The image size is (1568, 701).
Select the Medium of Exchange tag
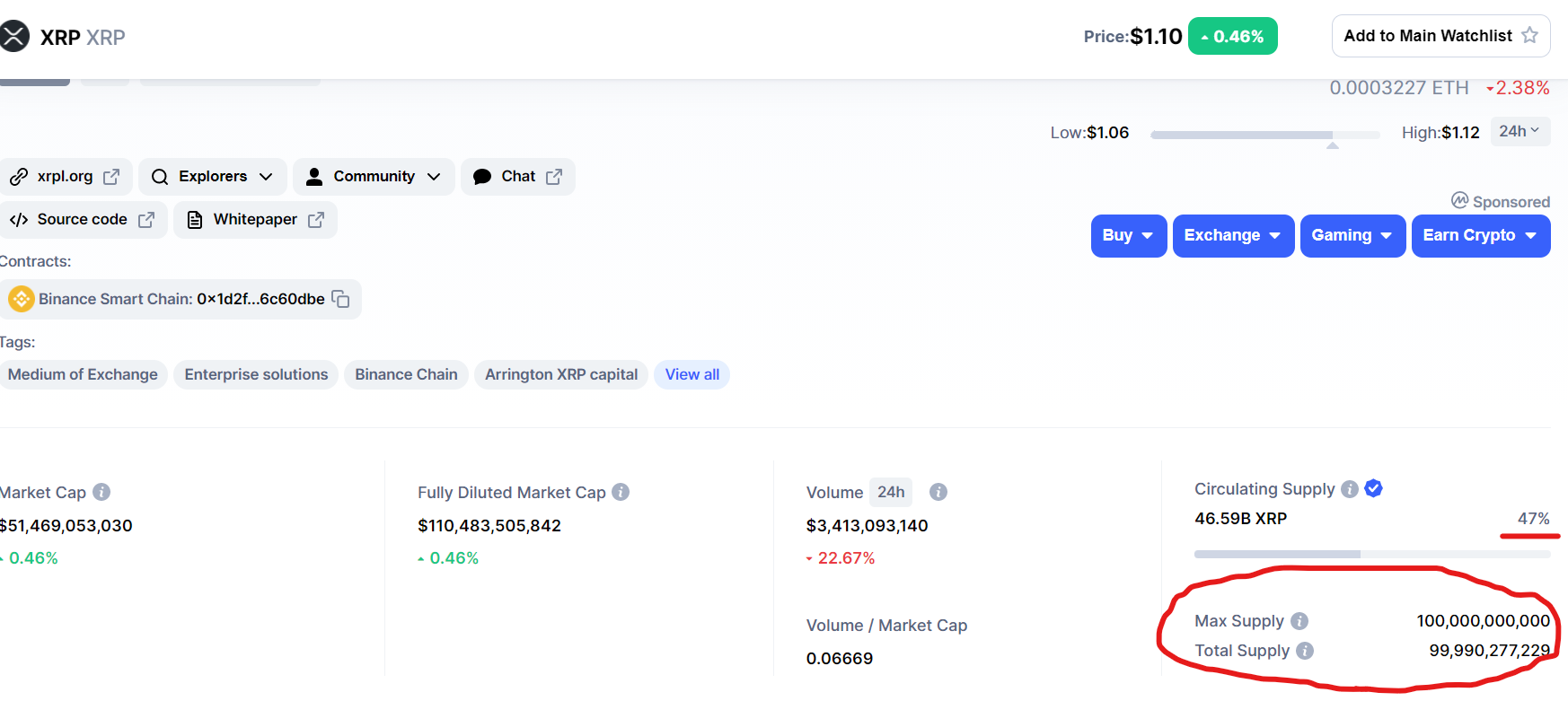tap(83, 374)
